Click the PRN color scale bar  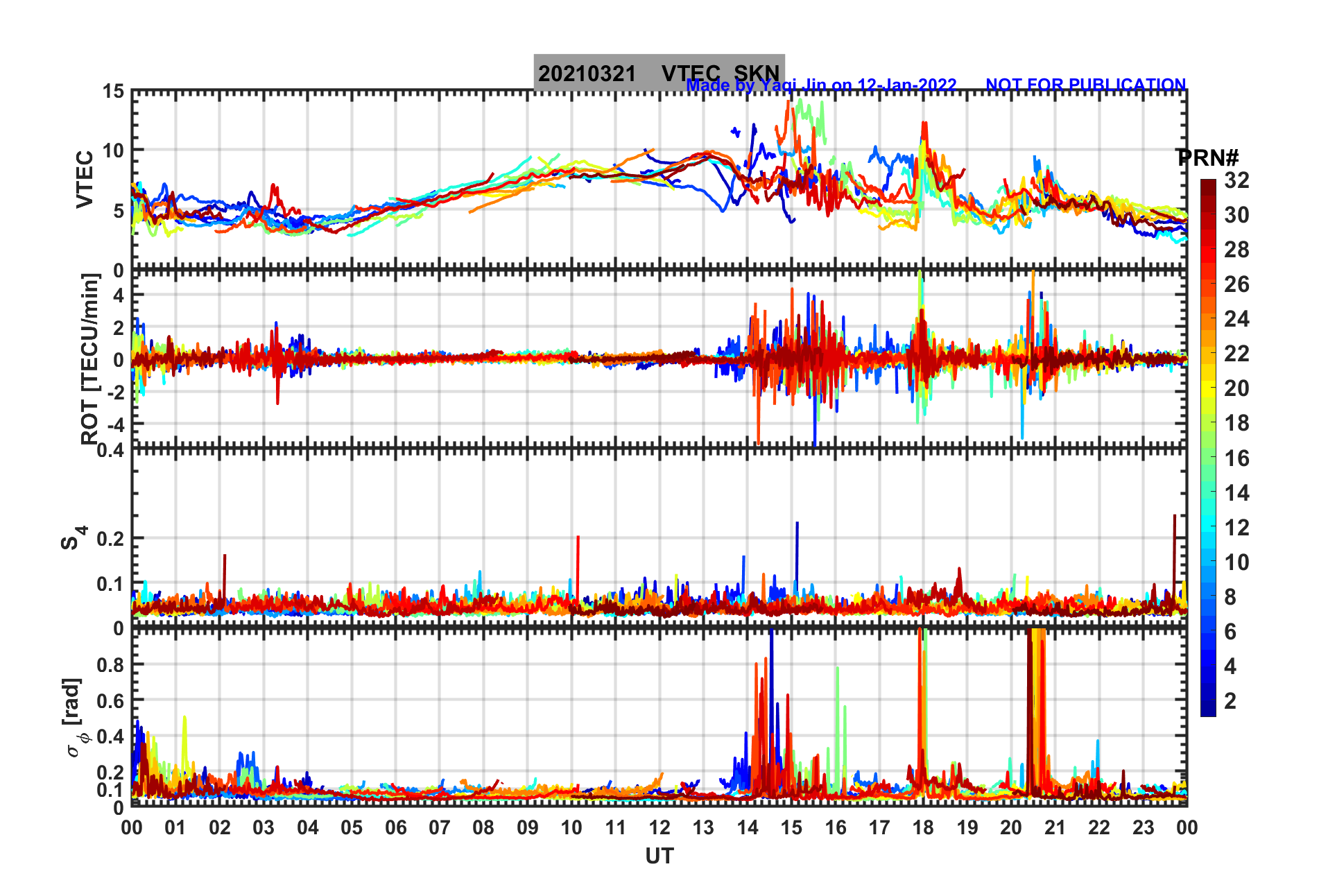tap(1208, 448)
